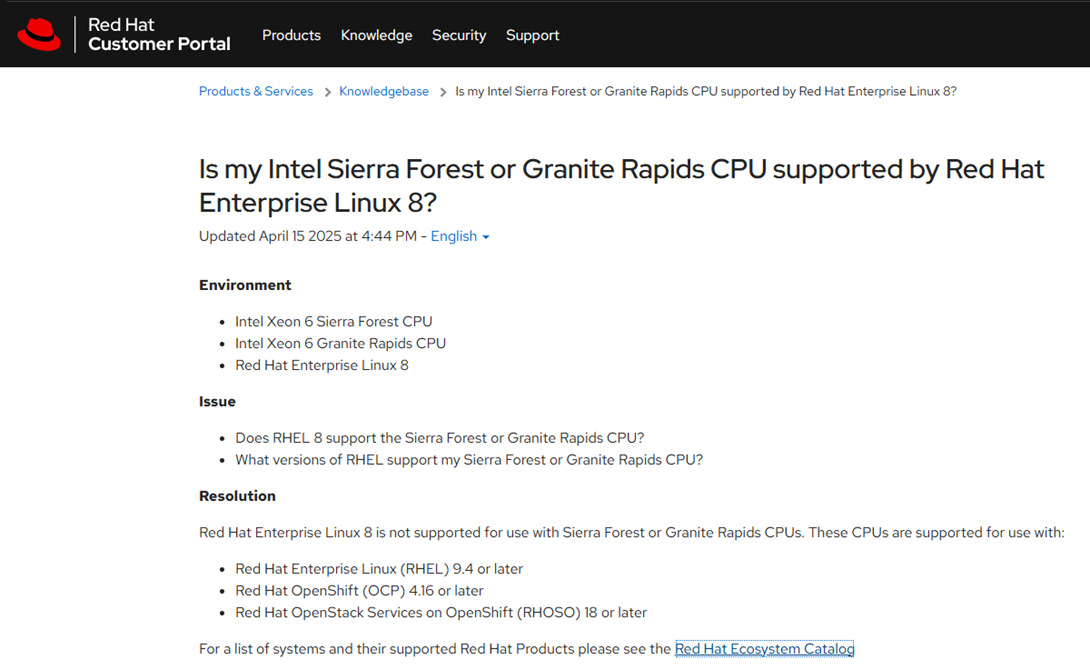Select the current article breadcrumb text

pyautogui.click(x=706, y=91)
